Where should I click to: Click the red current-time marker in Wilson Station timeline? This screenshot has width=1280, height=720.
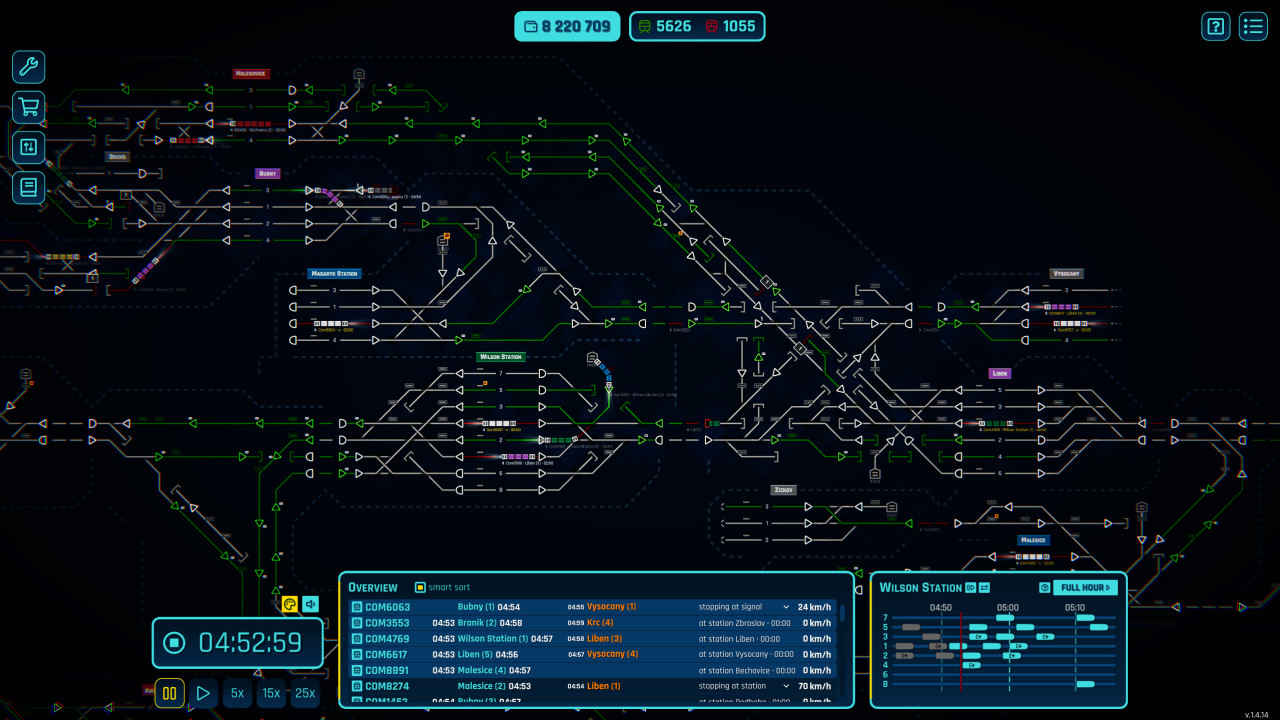tap(961, 650)
